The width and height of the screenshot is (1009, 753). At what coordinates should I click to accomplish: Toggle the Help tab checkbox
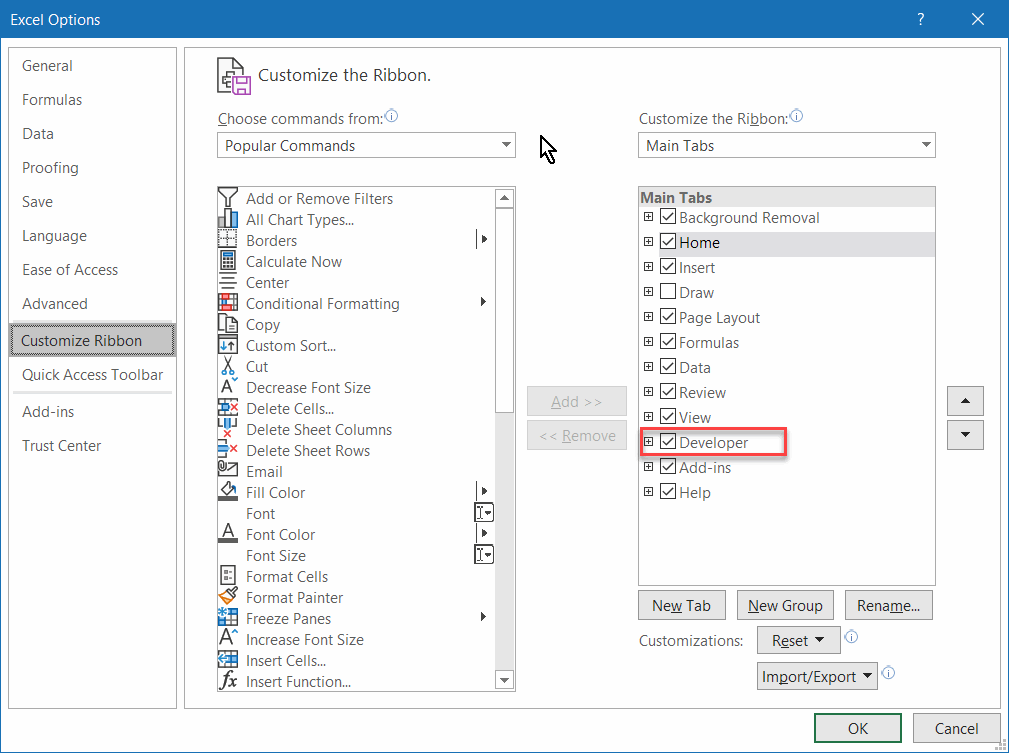[668, 492]
